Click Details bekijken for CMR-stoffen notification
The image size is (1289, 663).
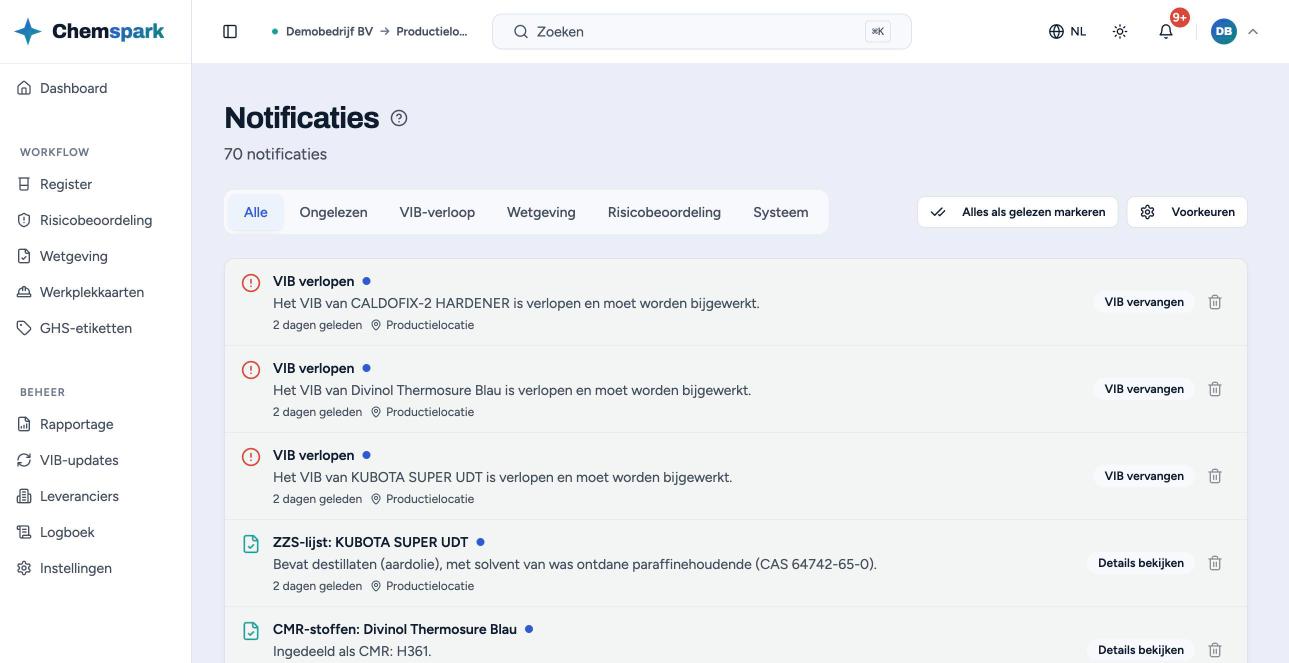[1141, 650]
